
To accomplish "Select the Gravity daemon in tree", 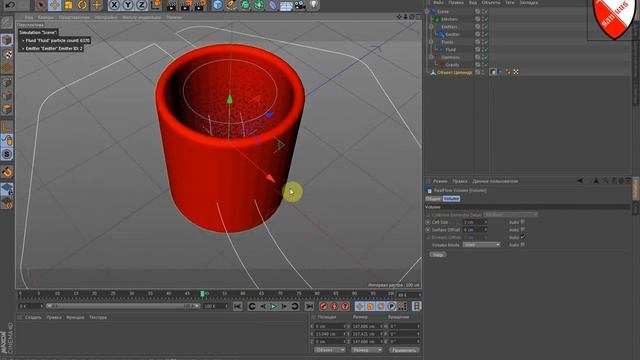I will click(x=452, y=65).
